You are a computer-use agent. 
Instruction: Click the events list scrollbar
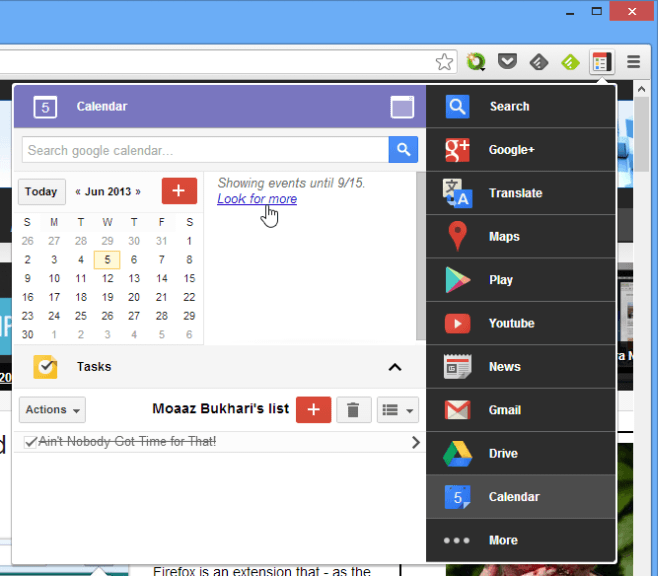(x=420, y=256)
